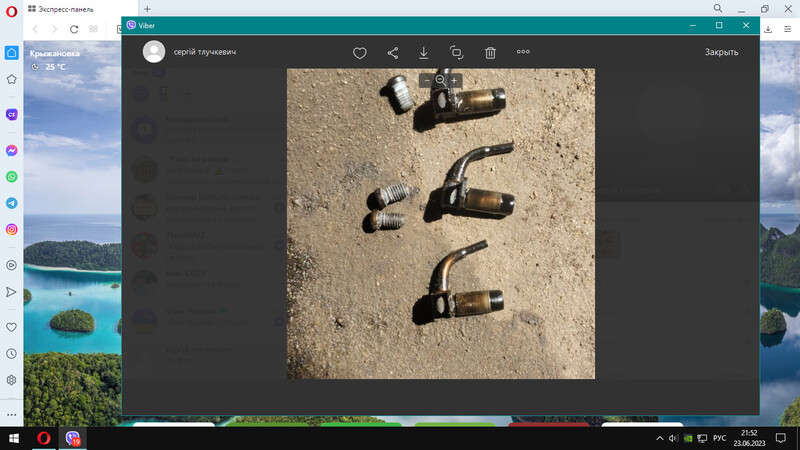Share the photo via share icon
The height and width of the screenshot is (450, 800).
[x=392, y=53]
